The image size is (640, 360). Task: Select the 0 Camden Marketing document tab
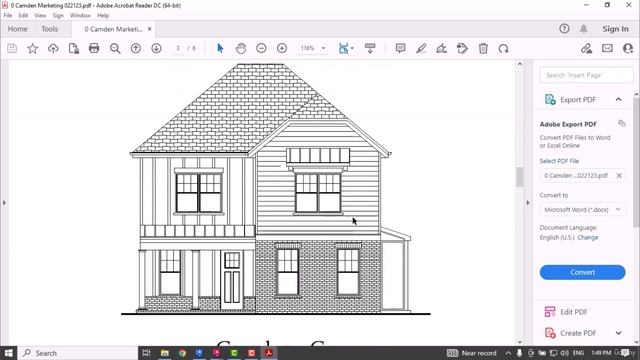tap(113, 29)
